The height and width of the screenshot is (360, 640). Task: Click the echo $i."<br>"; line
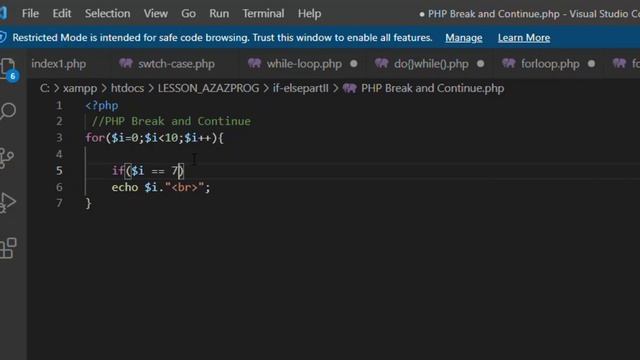click(161, 187)
